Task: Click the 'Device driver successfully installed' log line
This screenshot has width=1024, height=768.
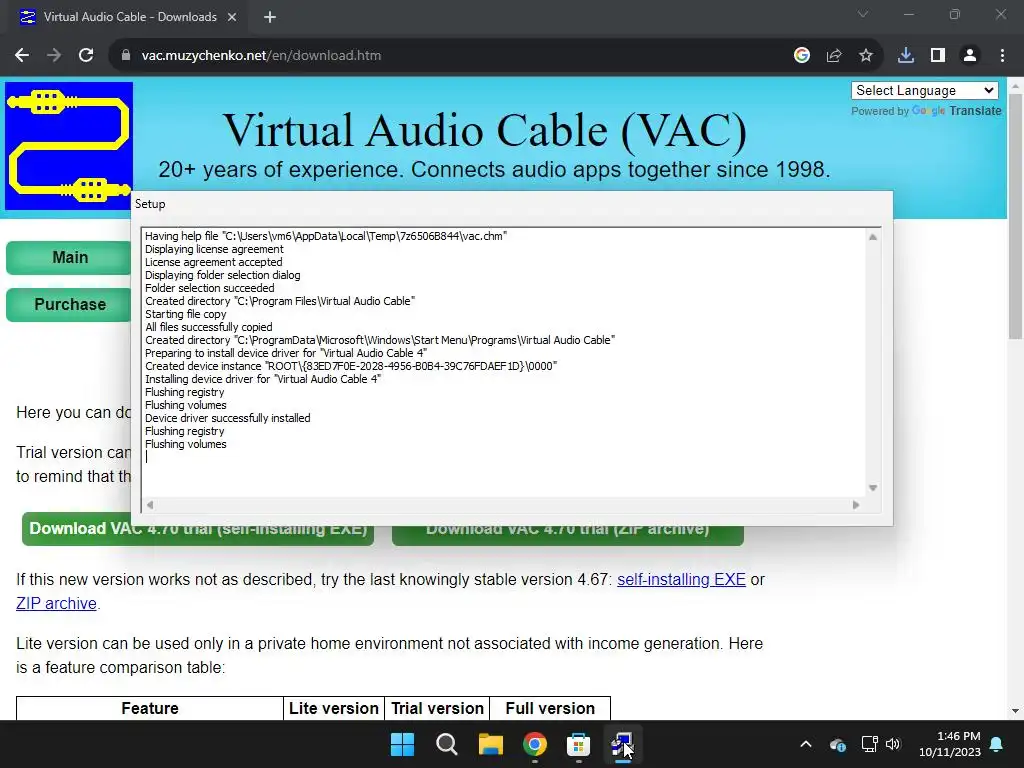Action: coord(227,418)
